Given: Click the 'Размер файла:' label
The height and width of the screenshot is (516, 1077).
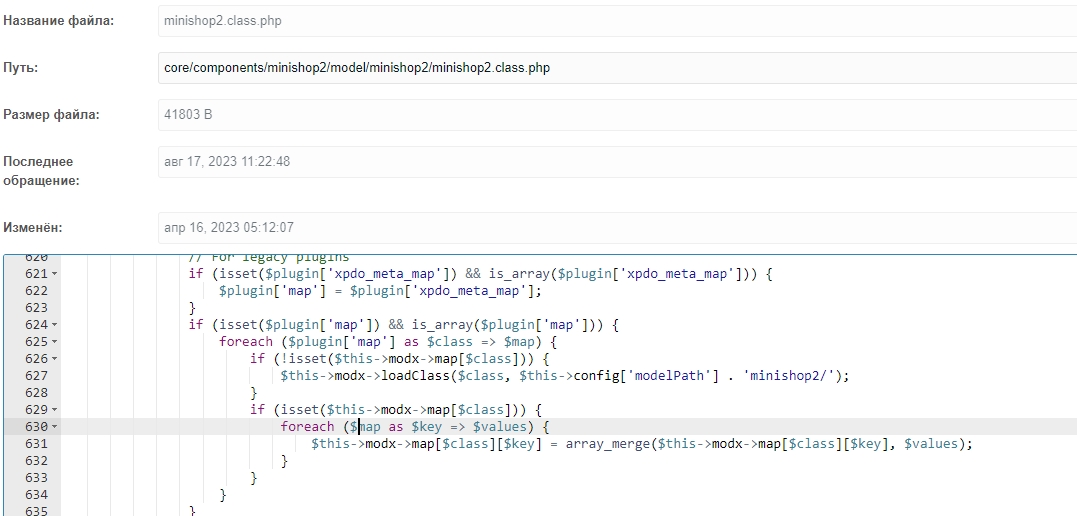Looking at the screenshot, I should point(51,115).
